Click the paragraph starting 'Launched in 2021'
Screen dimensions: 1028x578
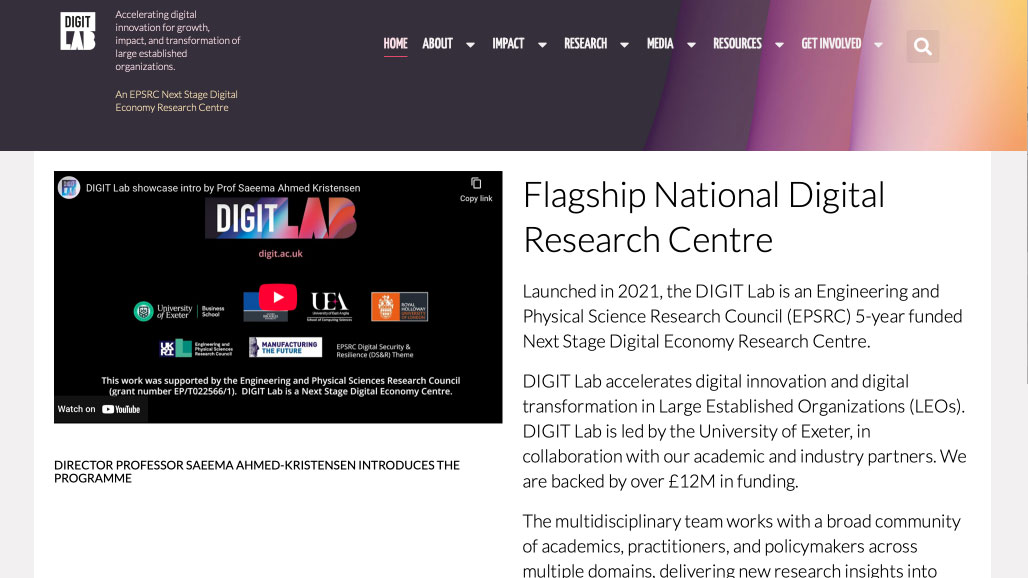(742, 316)
